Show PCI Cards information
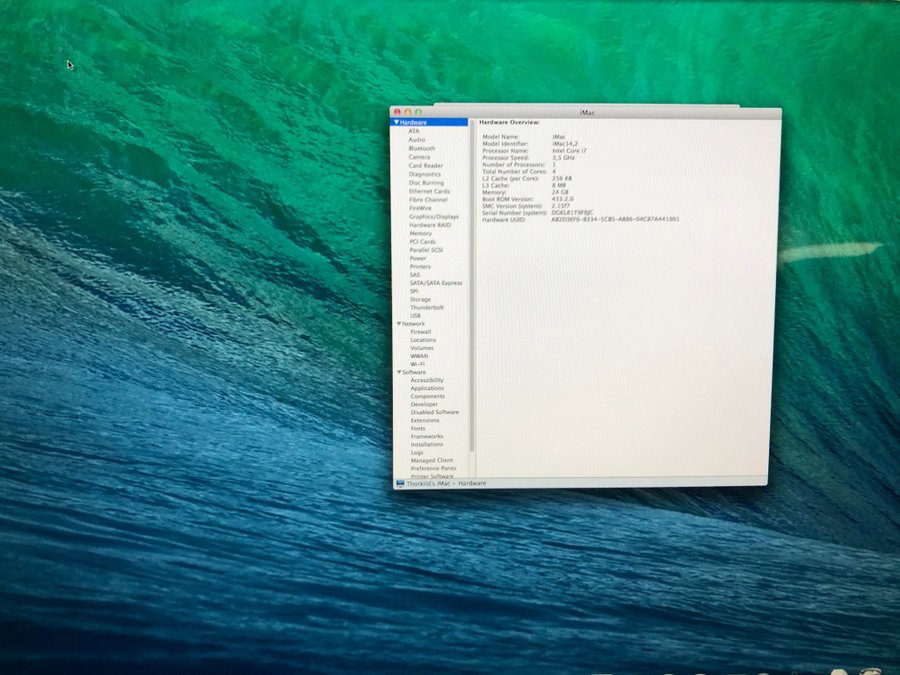This screenshot has height=675, width=900. 422,242
